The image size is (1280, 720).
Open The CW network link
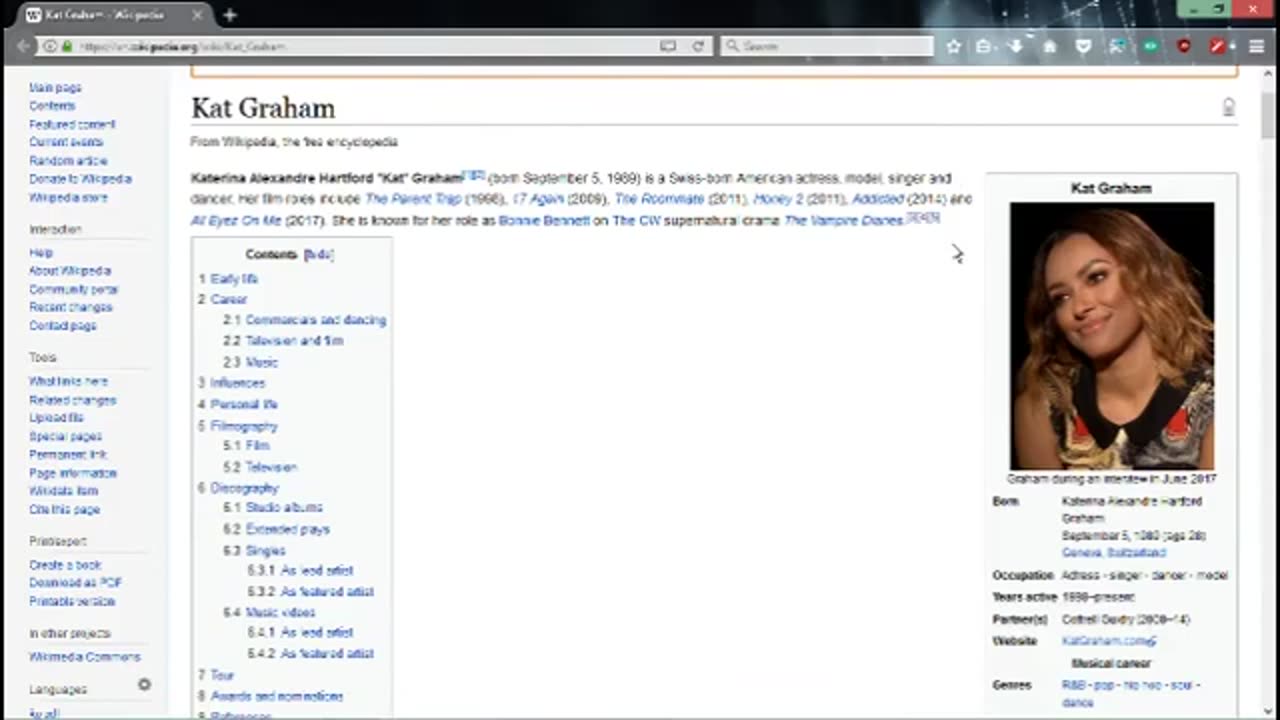(636, 220)
